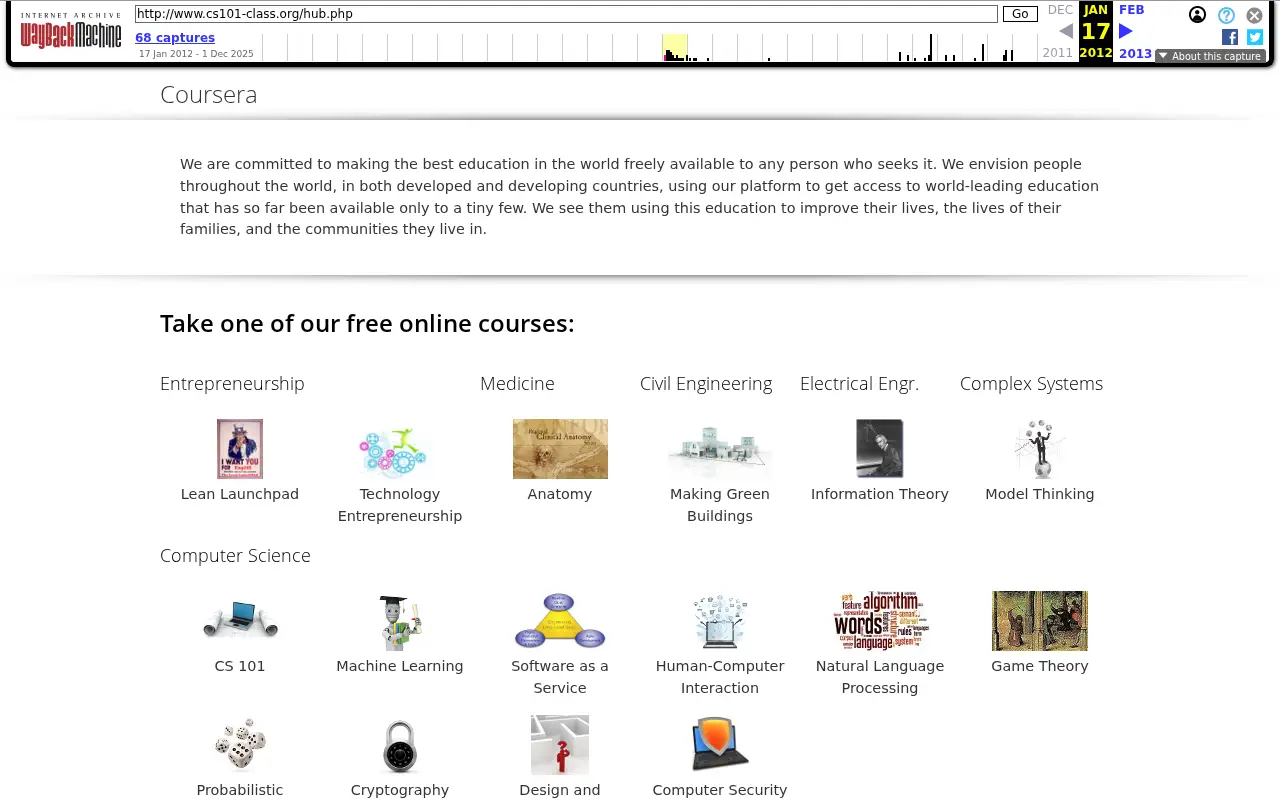Screen dimensions: 1280x800
Task: Share capture on Twitter
Action: click(1255, 37)
